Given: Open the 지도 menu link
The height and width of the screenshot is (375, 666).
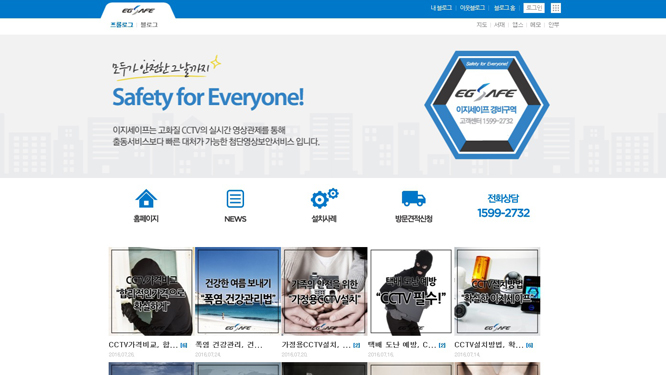Looking at the screenshot, I should (482, 25).
